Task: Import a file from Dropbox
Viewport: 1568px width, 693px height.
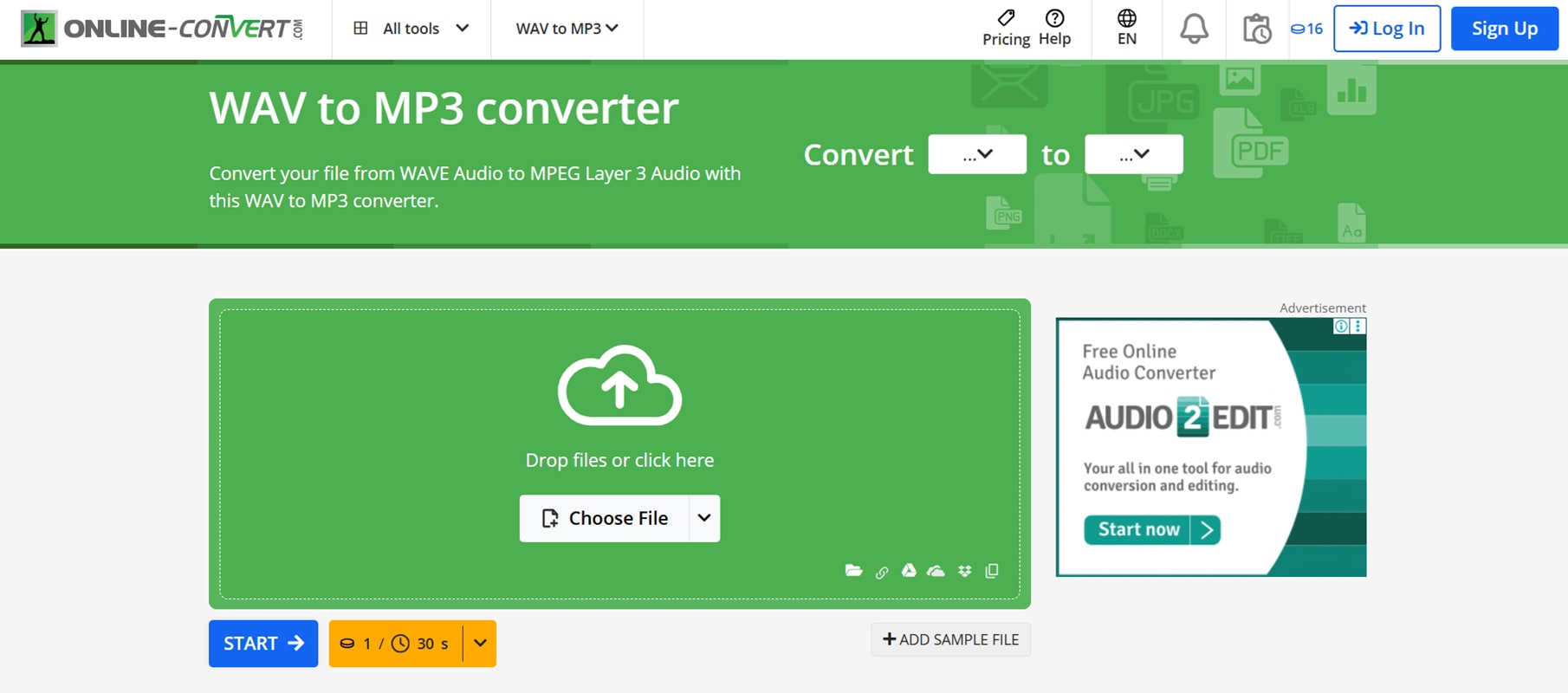Action: tap(964, 571)
